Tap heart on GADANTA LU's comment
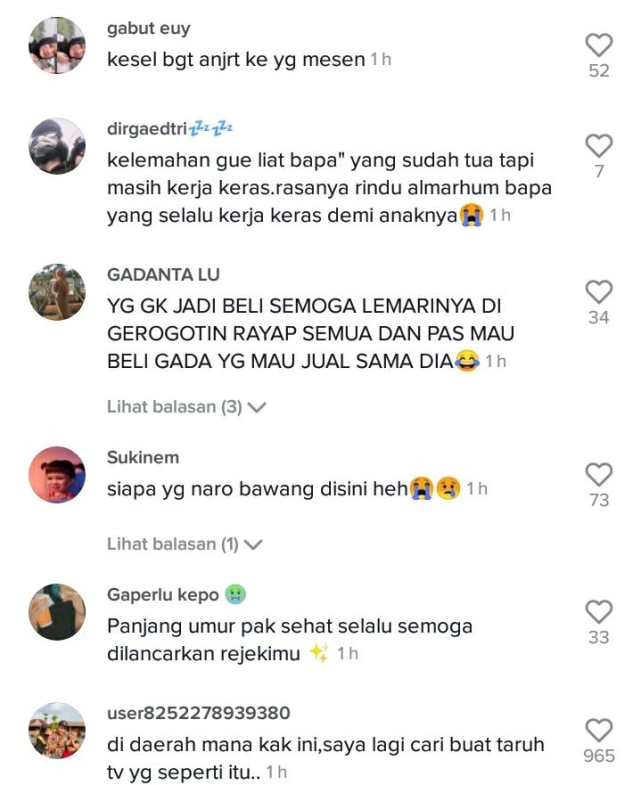 coord(598,291)
